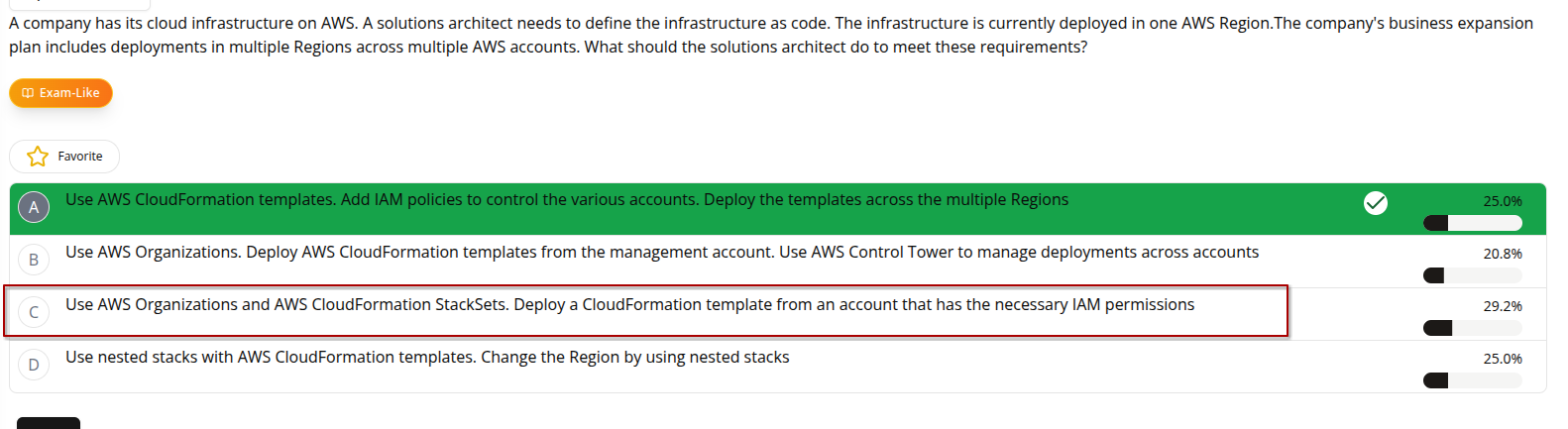Image resolution: width=1568 pixels, height=429 pixels.
Task: Click the vote progress bar for option B
Action: pos(1472,275)
